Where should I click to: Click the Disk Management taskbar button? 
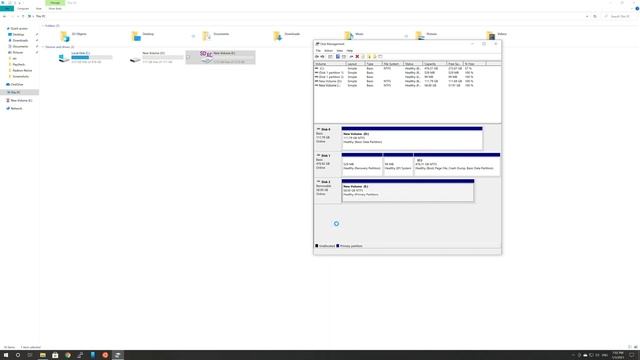coord(118,355)
